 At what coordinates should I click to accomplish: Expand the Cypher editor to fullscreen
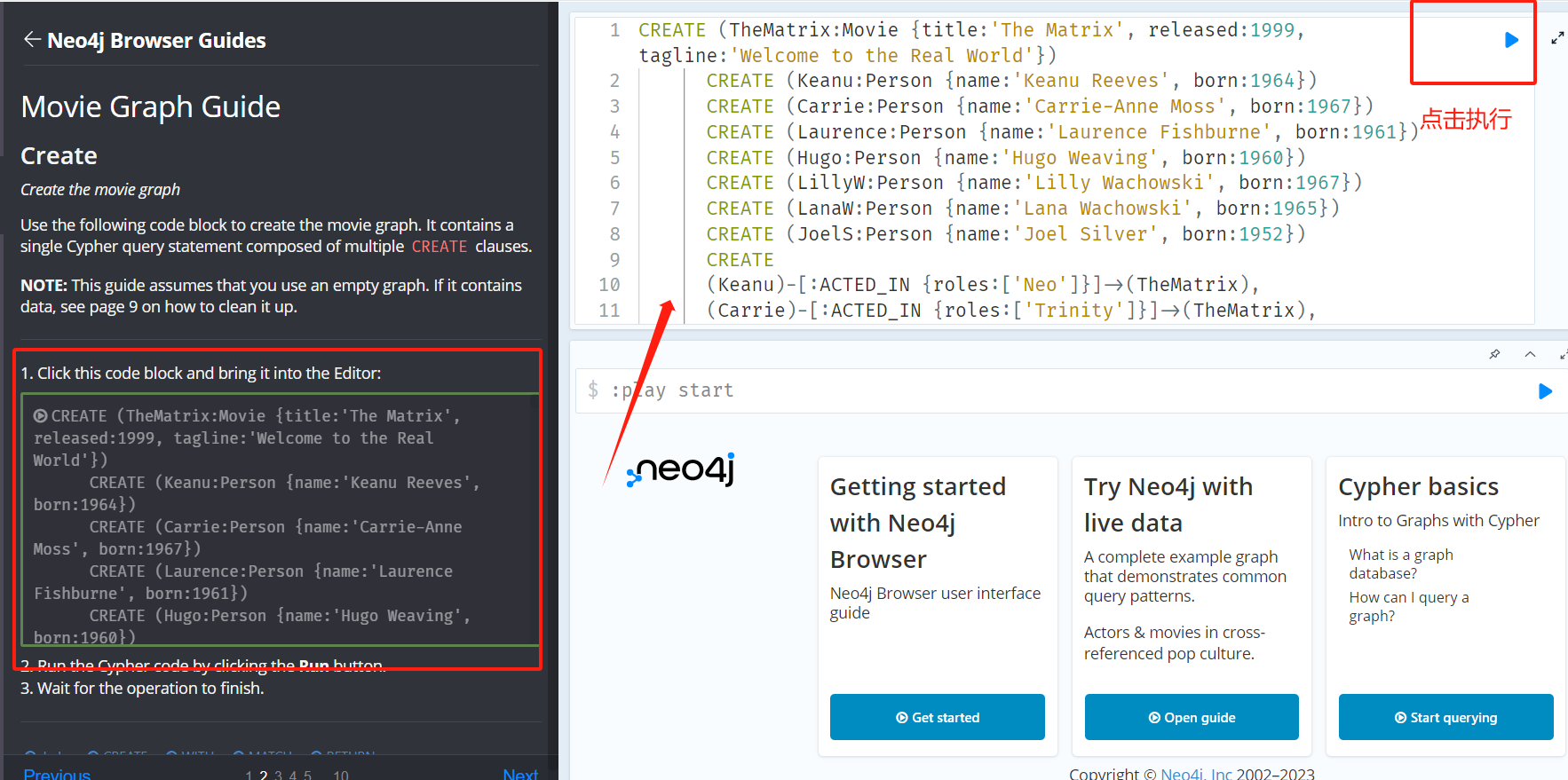(x=1557, y=38)
